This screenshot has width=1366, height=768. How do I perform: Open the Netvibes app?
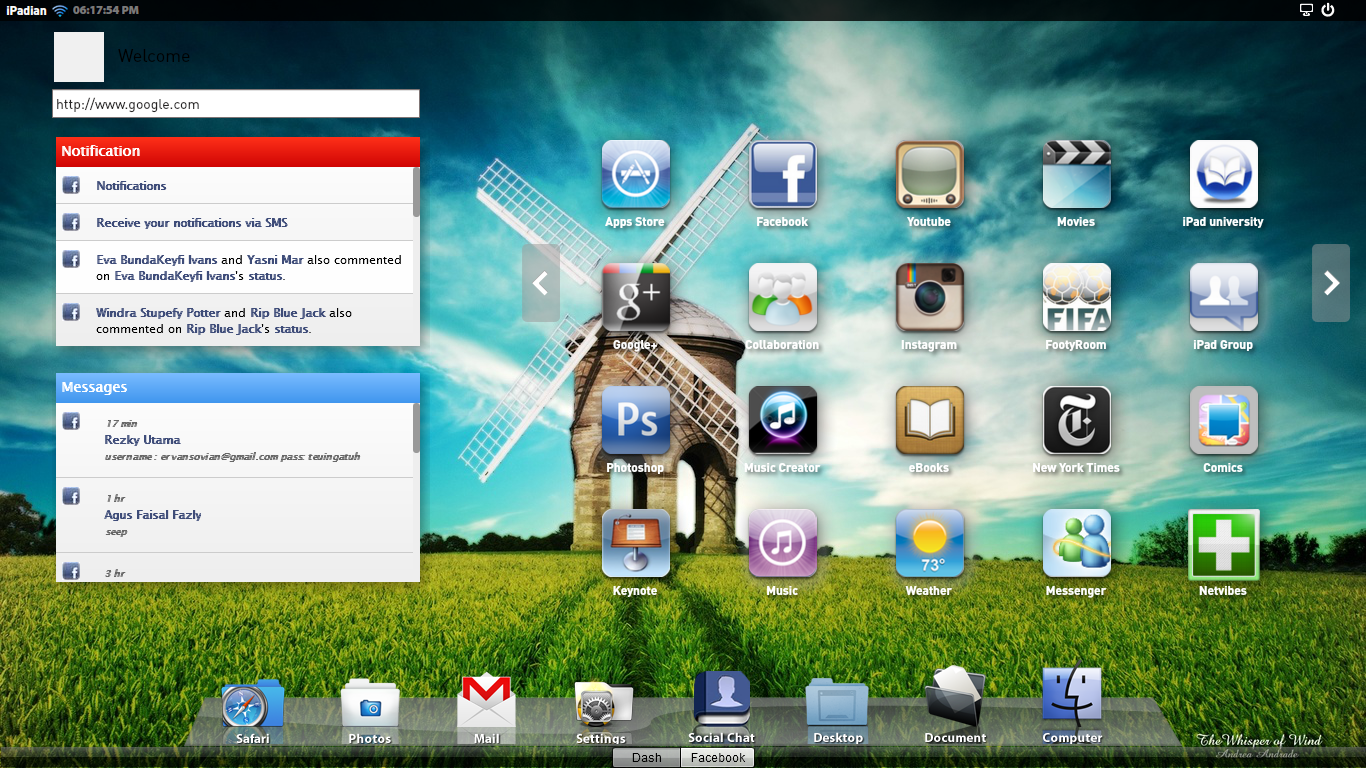1223,543
